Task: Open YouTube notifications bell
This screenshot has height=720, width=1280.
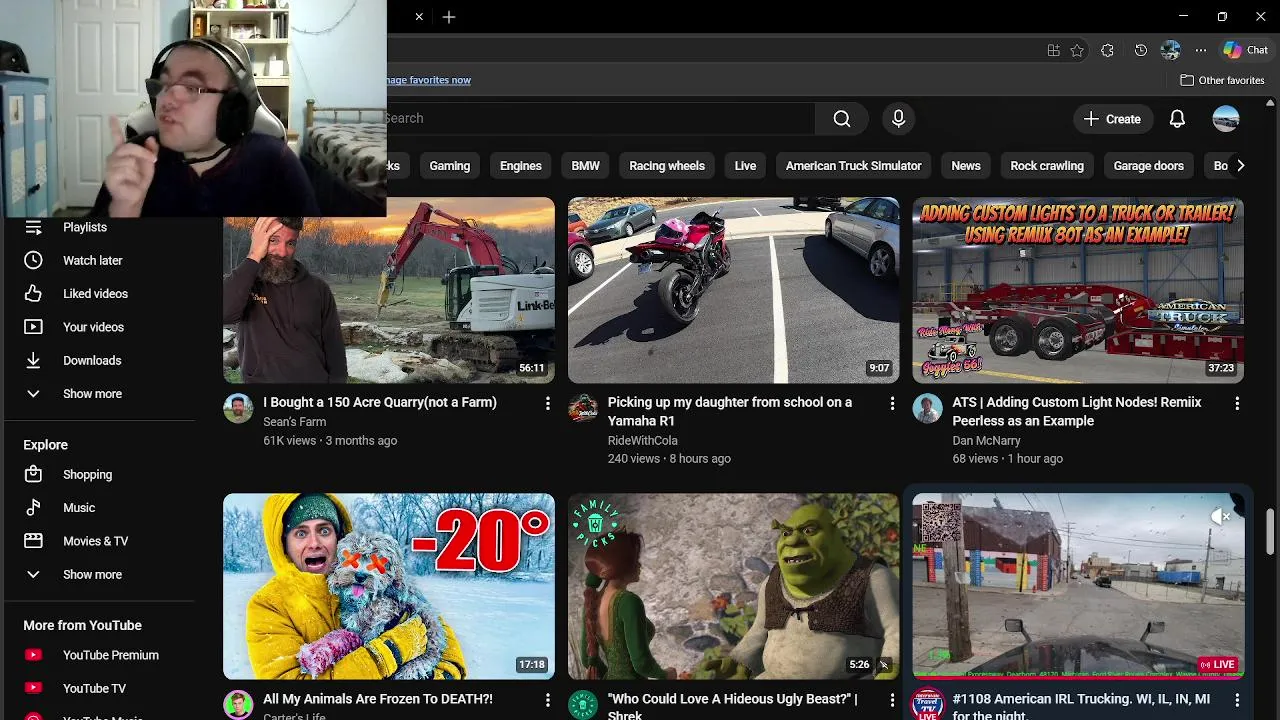Action: coord(1177,119)
